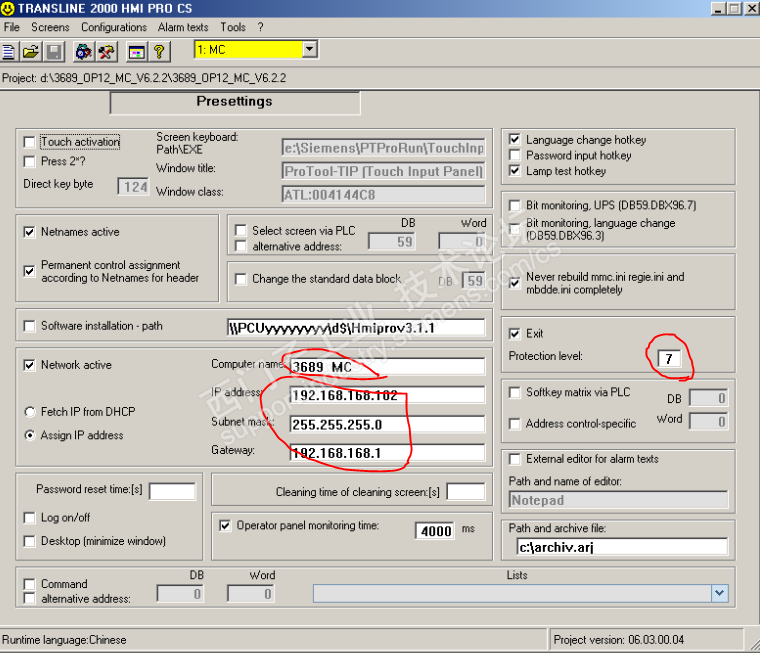Click the yellow question mark help icon

159,51
